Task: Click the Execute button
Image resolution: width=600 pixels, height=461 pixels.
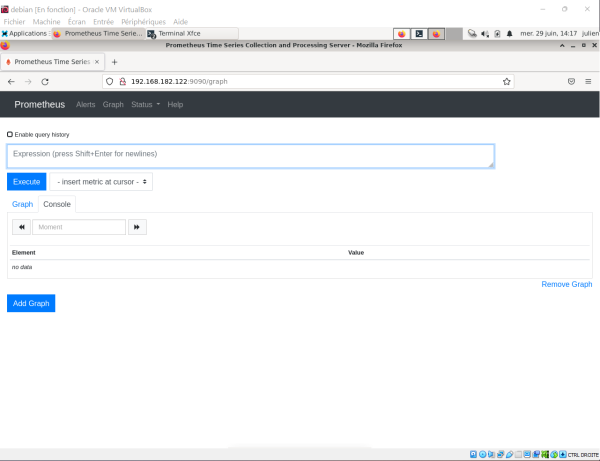Action: (26, 182)
